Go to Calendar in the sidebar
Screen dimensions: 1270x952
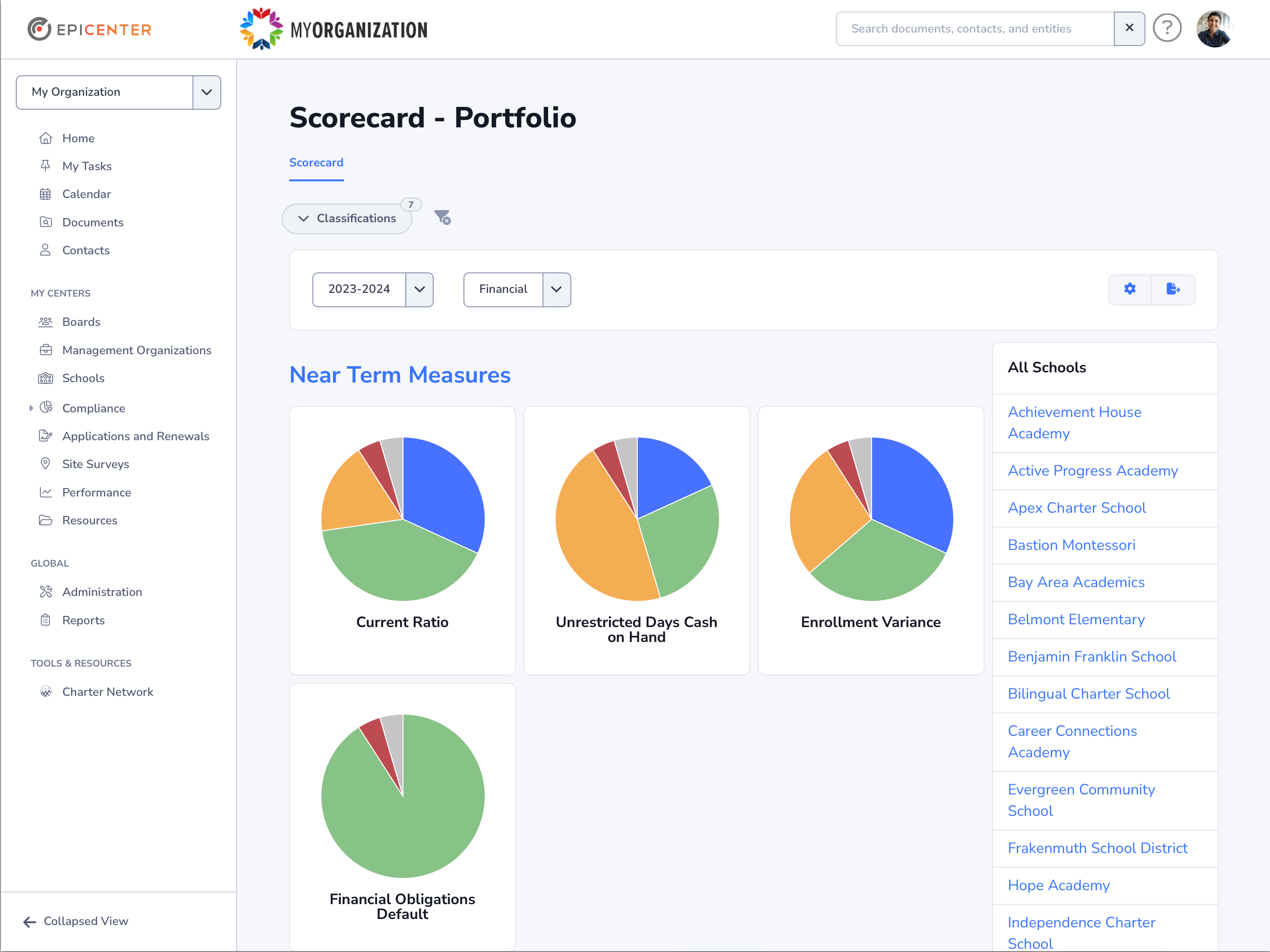pyautogui.click(x=86, y=194)
